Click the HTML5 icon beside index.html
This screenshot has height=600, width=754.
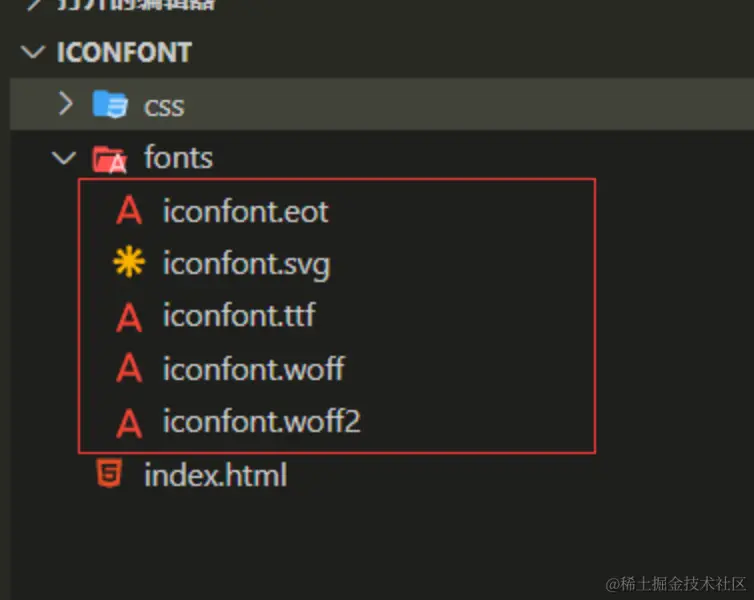109,474
